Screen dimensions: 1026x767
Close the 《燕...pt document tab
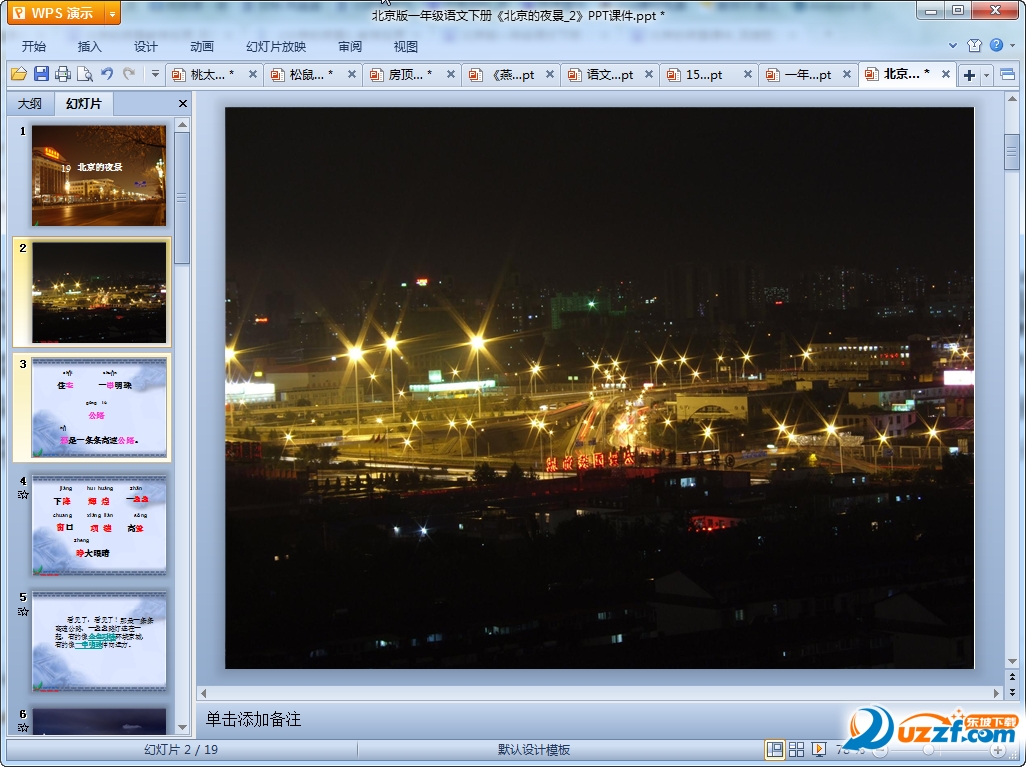(550, 75)
